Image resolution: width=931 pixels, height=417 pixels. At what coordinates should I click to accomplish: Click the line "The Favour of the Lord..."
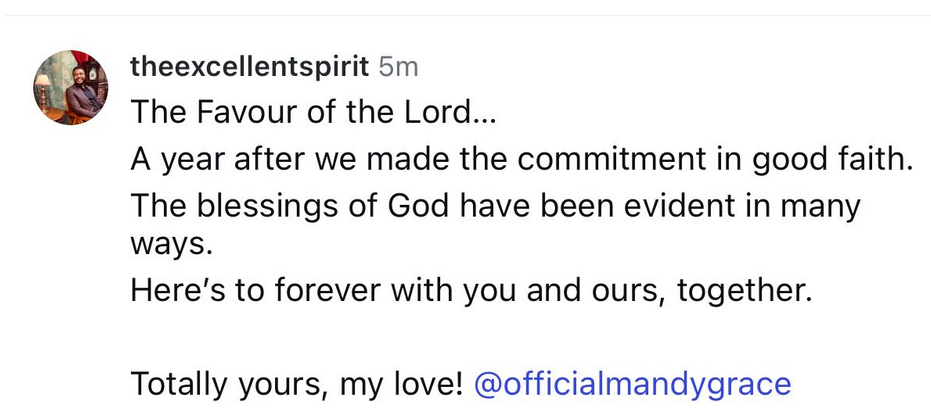click(313, 112)
